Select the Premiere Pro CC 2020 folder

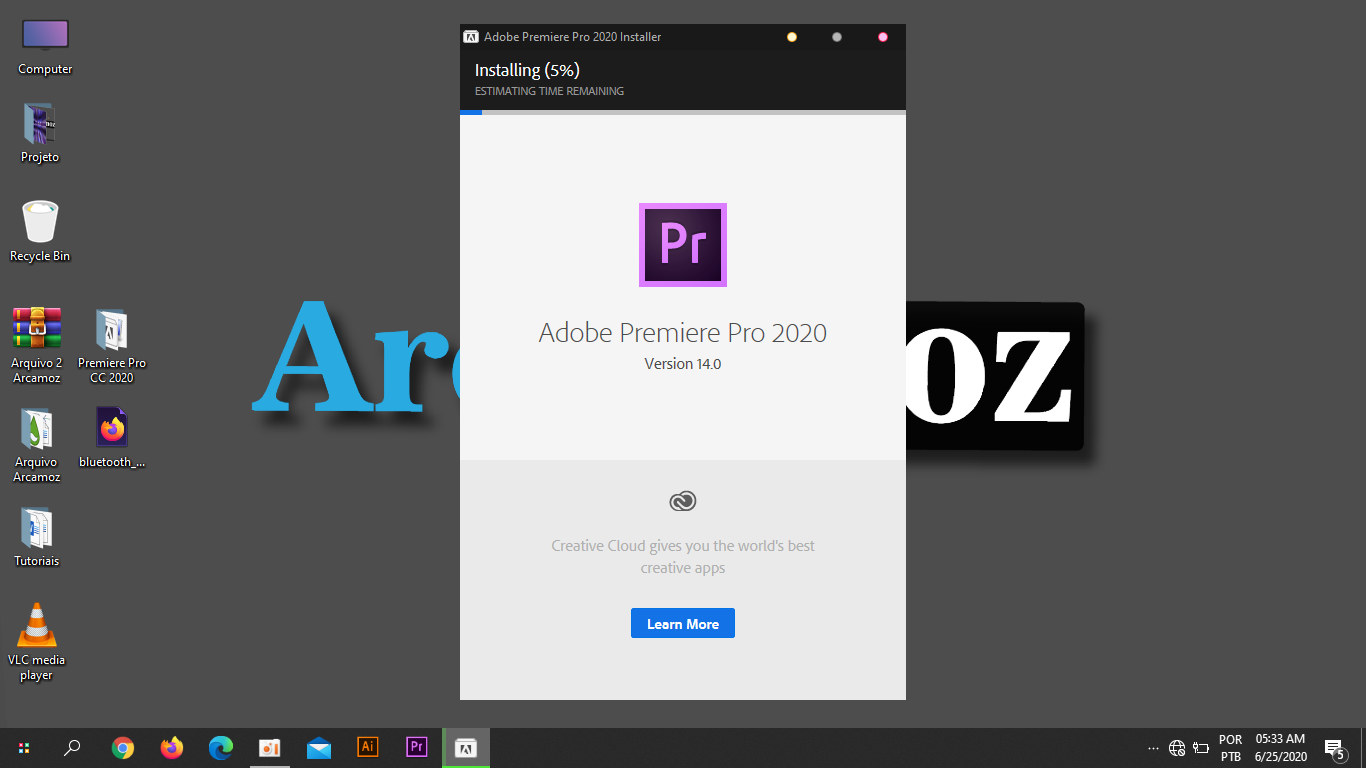[x=112, y=345]
